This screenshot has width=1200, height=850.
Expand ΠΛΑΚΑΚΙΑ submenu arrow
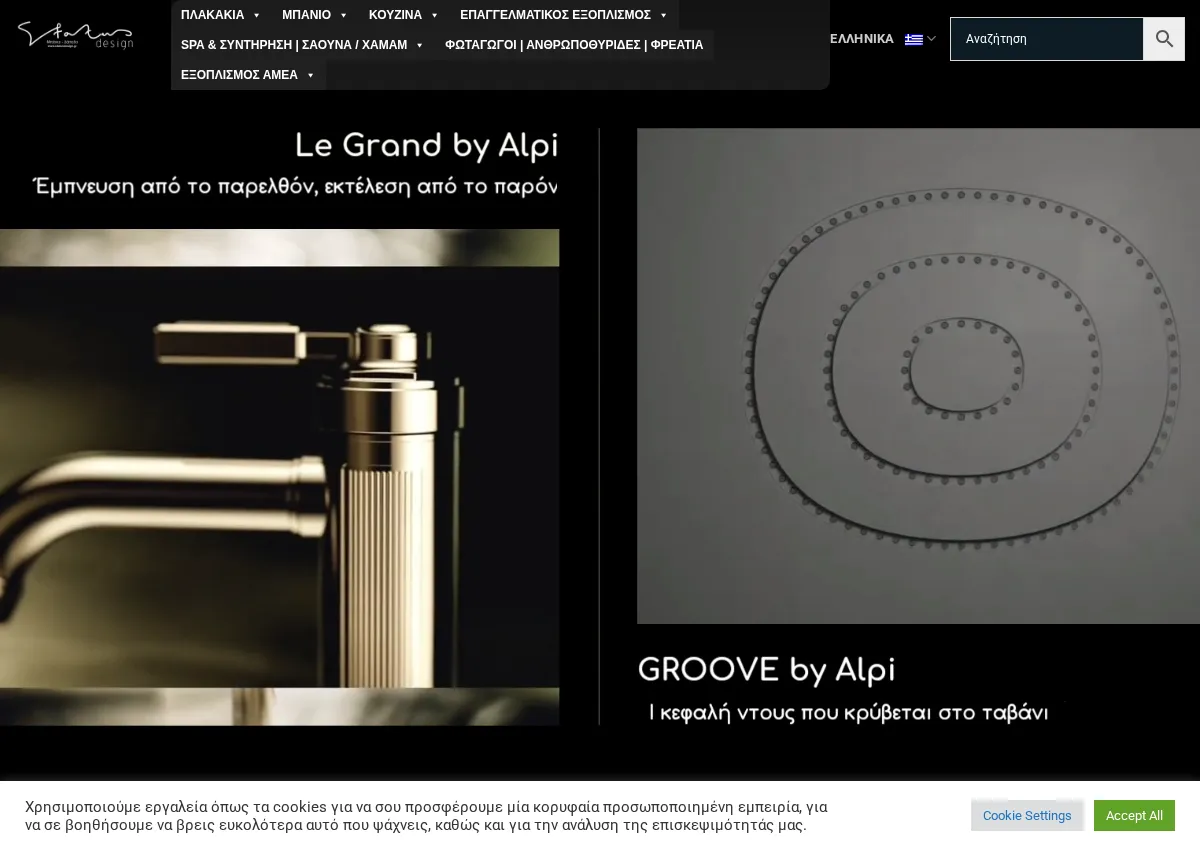tap(257, 15)
